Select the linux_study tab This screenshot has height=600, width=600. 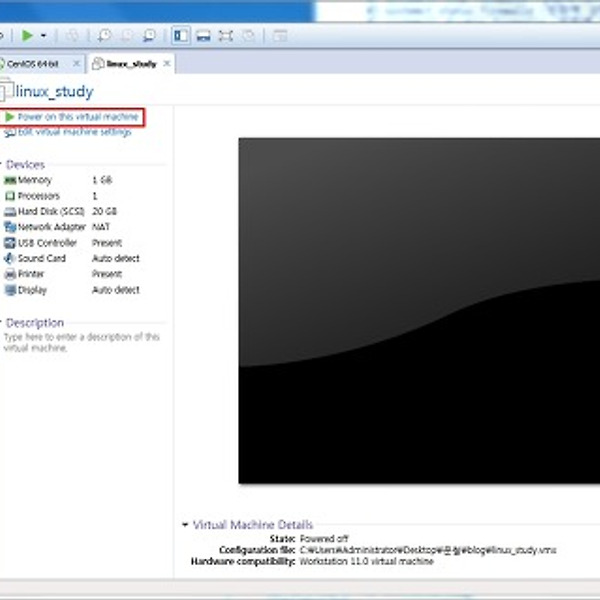coord(129,63)
